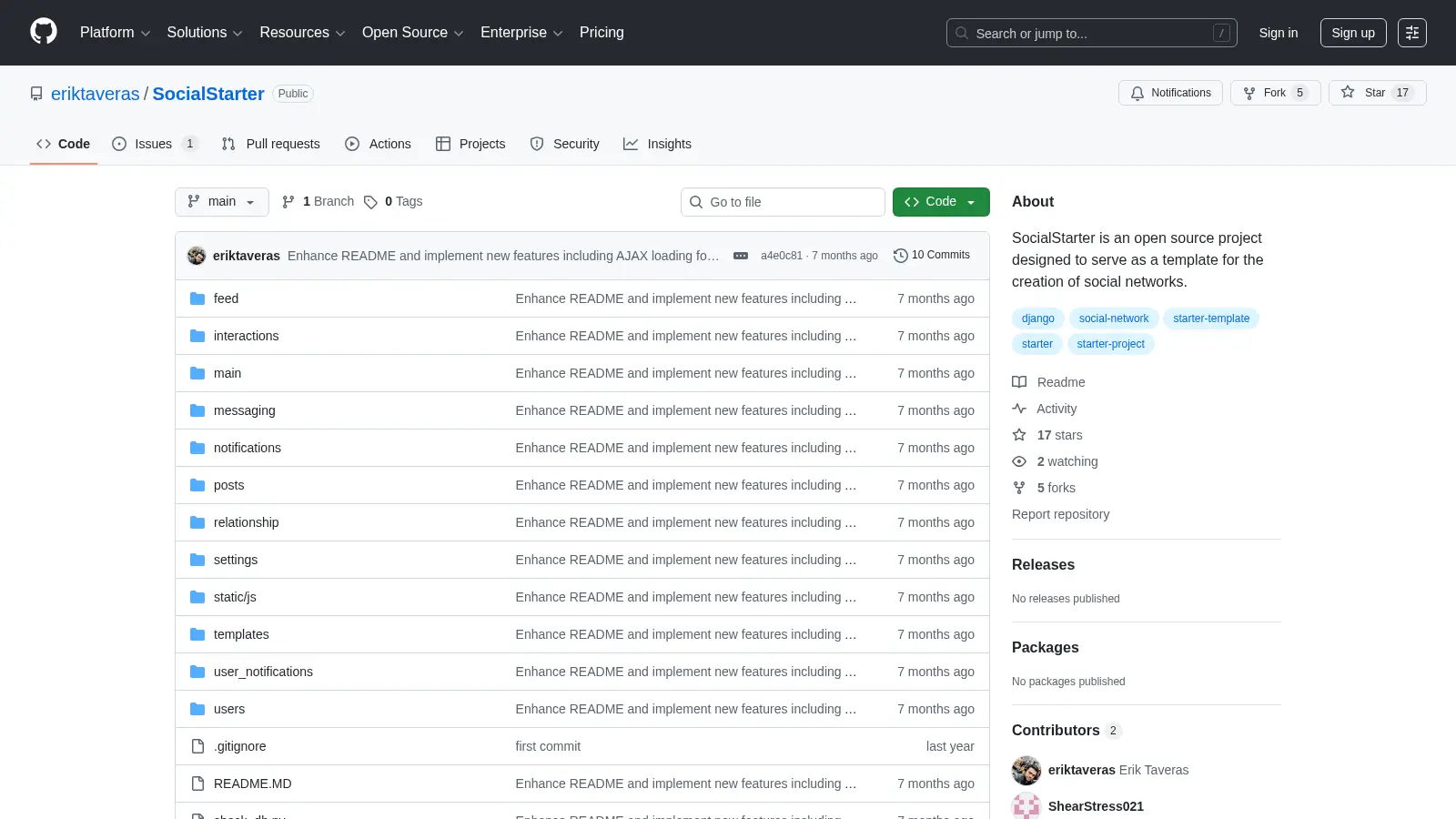Click the fork icon beside 5 forks
This screenshot has height=819, width=1456.
[1019, 488]
